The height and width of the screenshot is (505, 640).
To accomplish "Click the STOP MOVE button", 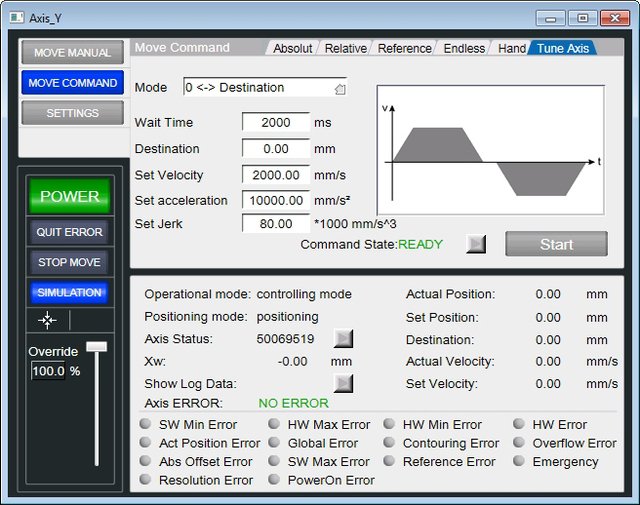I will 69,262.
